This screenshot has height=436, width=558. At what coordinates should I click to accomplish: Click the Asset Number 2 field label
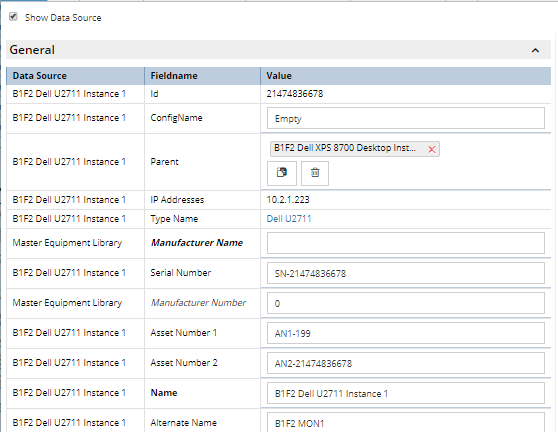(184, 363)
